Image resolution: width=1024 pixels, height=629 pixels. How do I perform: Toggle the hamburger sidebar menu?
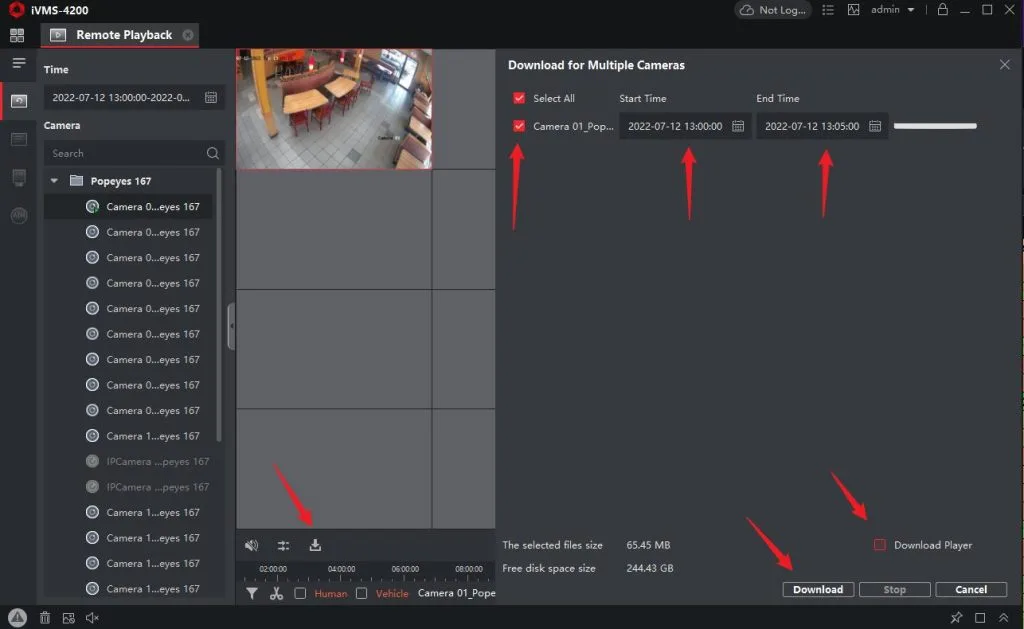[19, 63]
